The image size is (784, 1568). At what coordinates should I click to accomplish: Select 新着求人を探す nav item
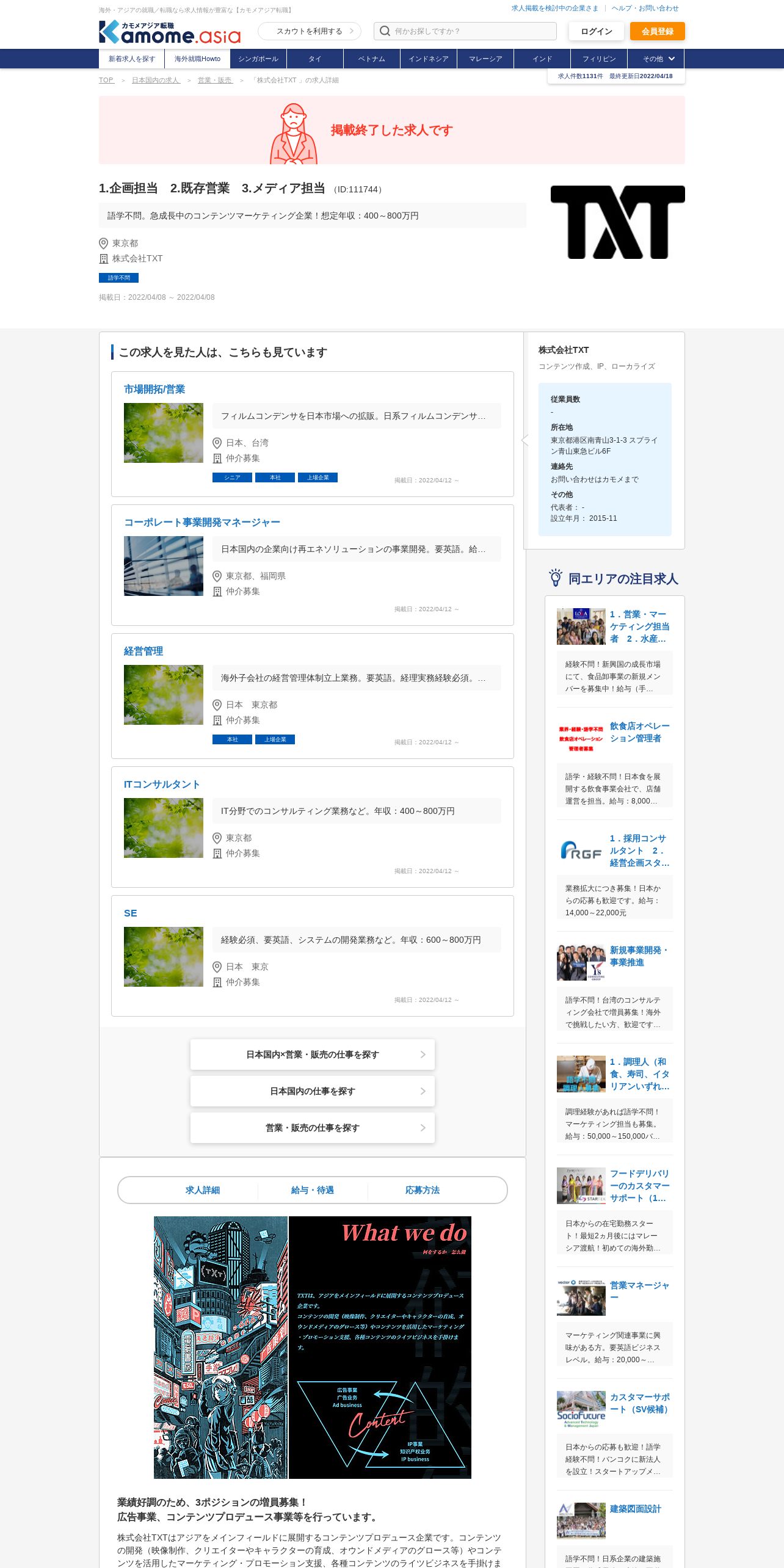point(132,59)
